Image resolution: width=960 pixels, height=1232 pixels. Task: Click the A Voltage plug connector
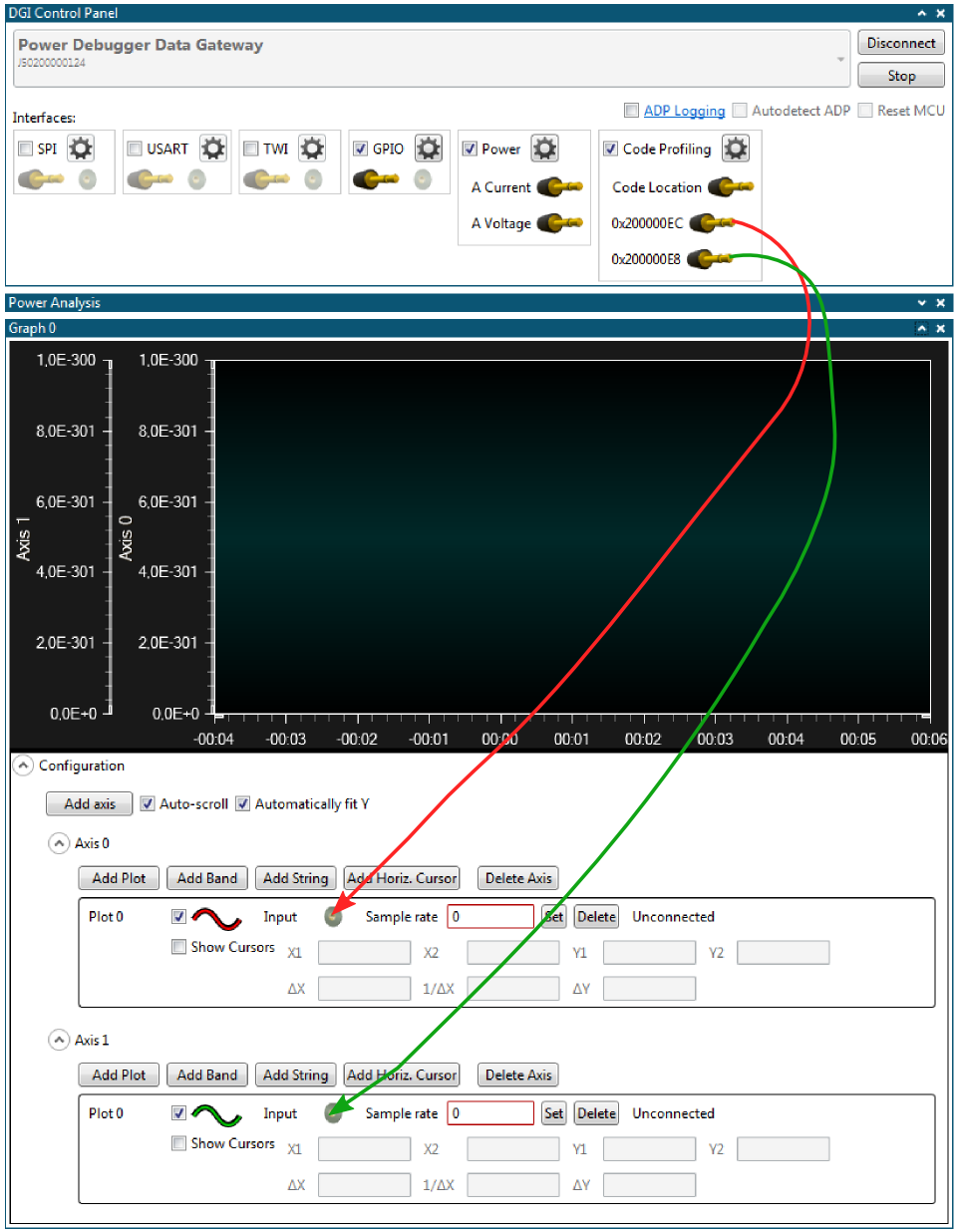pos(560,222)
